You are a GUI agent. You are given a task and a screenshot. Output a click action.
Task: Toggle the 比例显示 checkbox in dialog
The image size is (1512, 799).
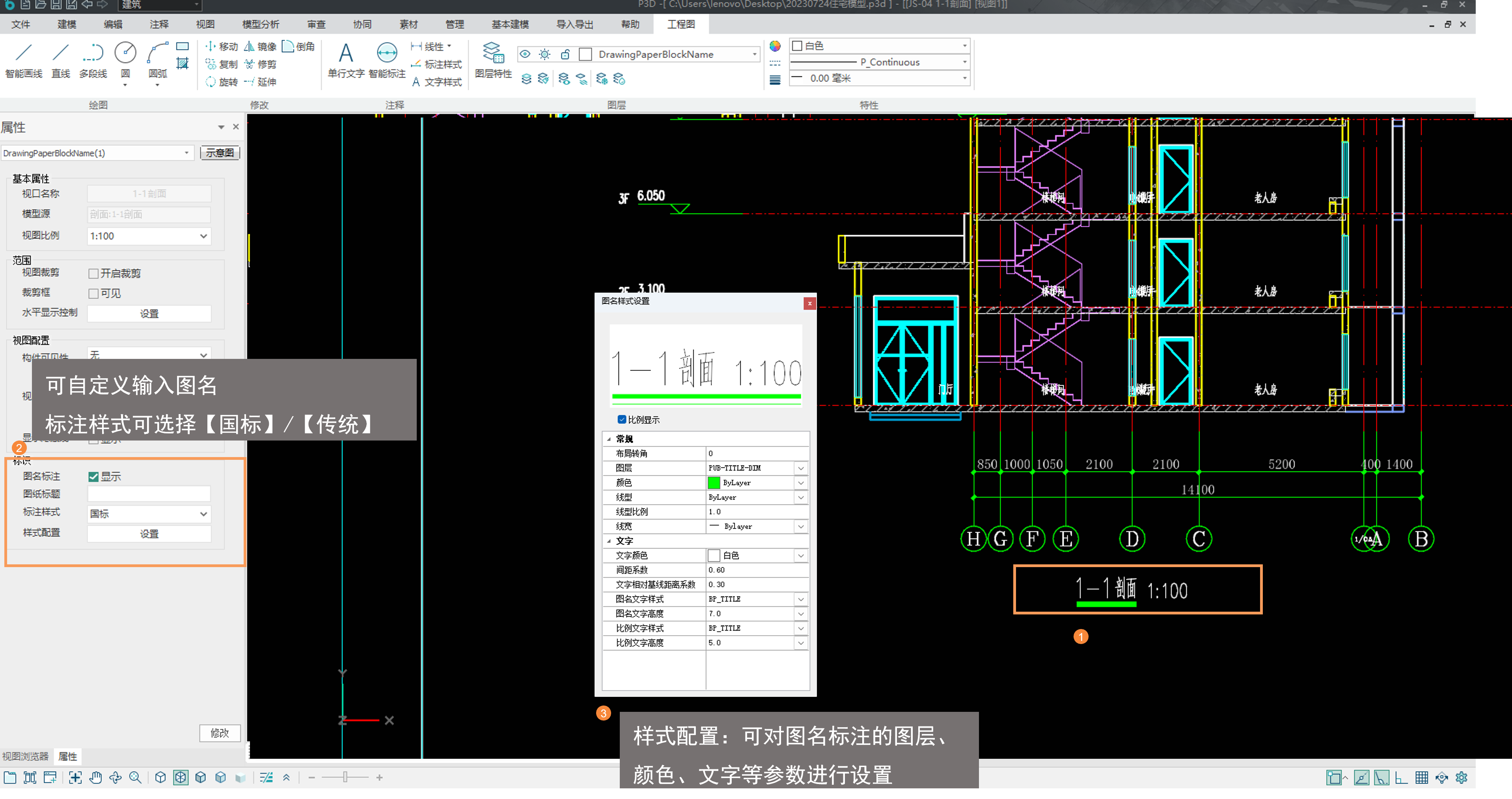[x=622, y=419]
